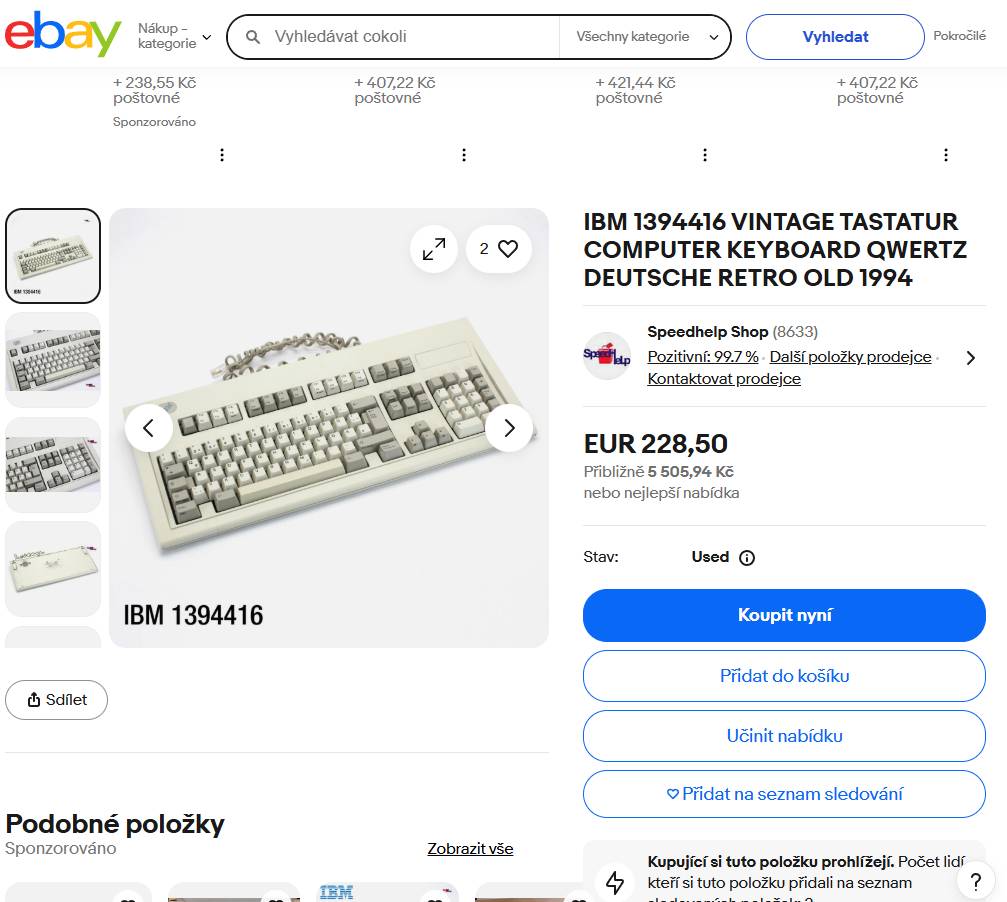Expand seller details chevron arrow
Viewport: 1007px width, 902px height.
(970, 357)
